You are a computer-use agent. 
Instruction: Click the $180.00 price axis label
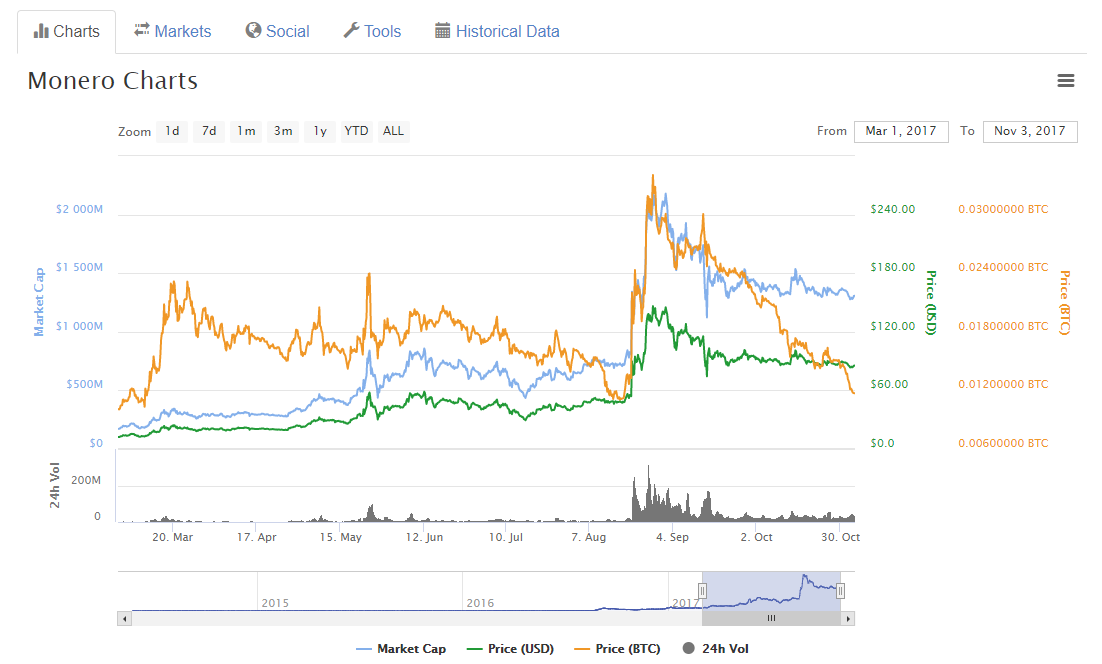point(893,268)
